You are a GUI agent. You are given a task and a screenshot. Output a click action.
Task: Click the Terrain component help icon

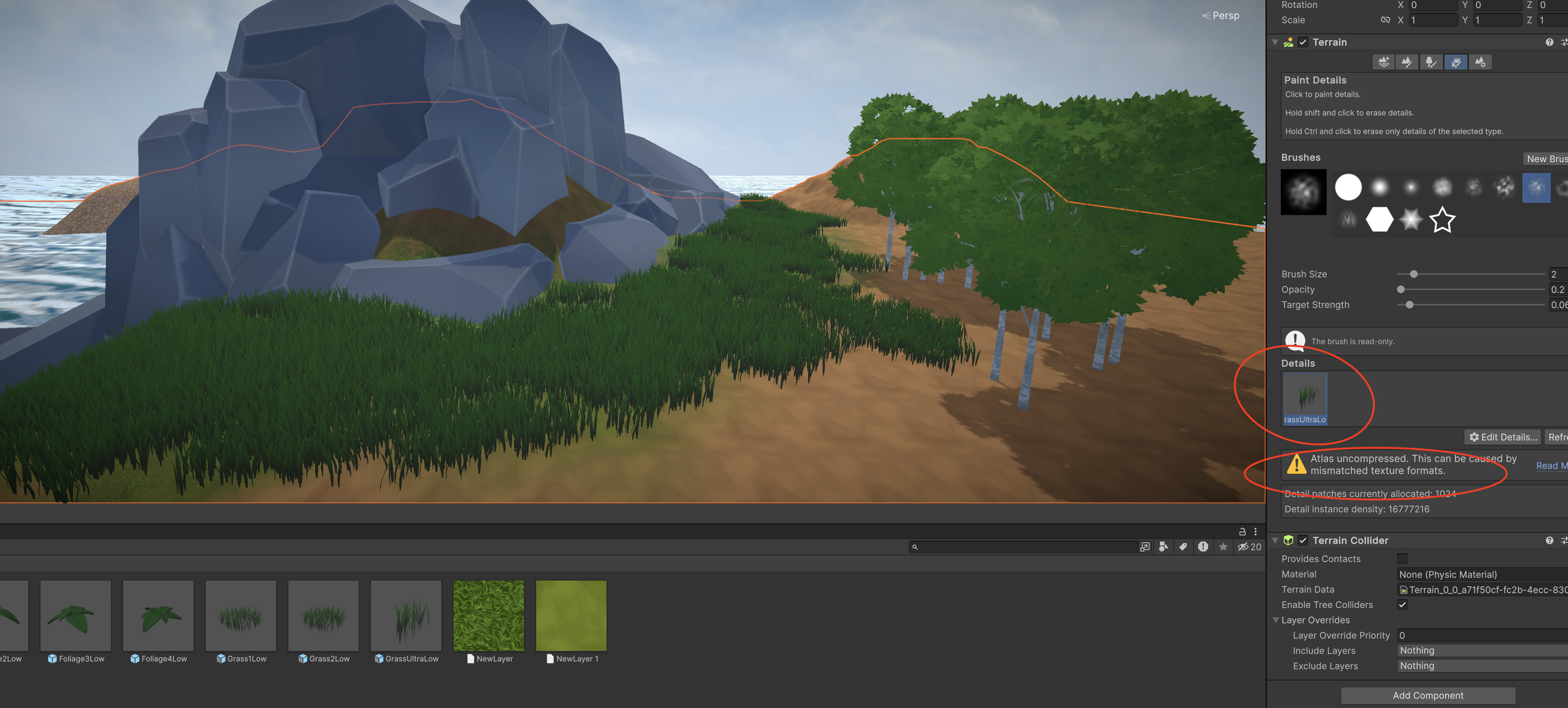(x=1549, y=41)
